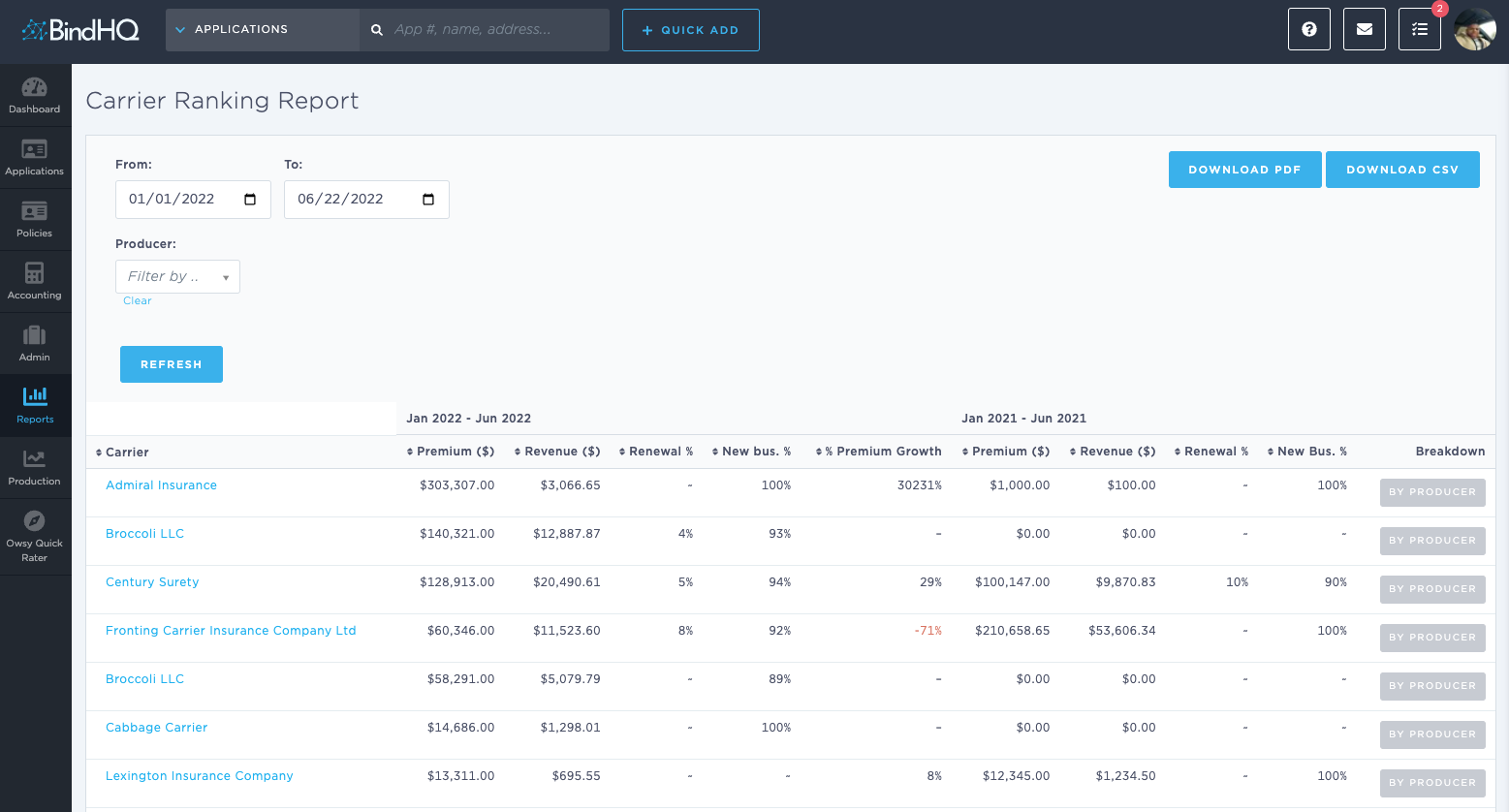The height and width of the screenshot is (812, 1509).
Task: Click the -71% premium growth value
Action: click(x=927, y=631)
